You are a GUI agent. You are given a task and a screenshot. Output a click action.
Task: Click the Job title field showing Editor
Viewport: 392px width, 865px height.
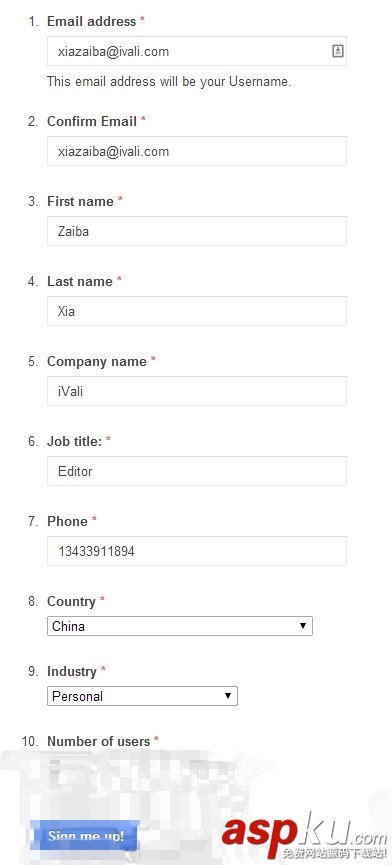coord(197,471)
